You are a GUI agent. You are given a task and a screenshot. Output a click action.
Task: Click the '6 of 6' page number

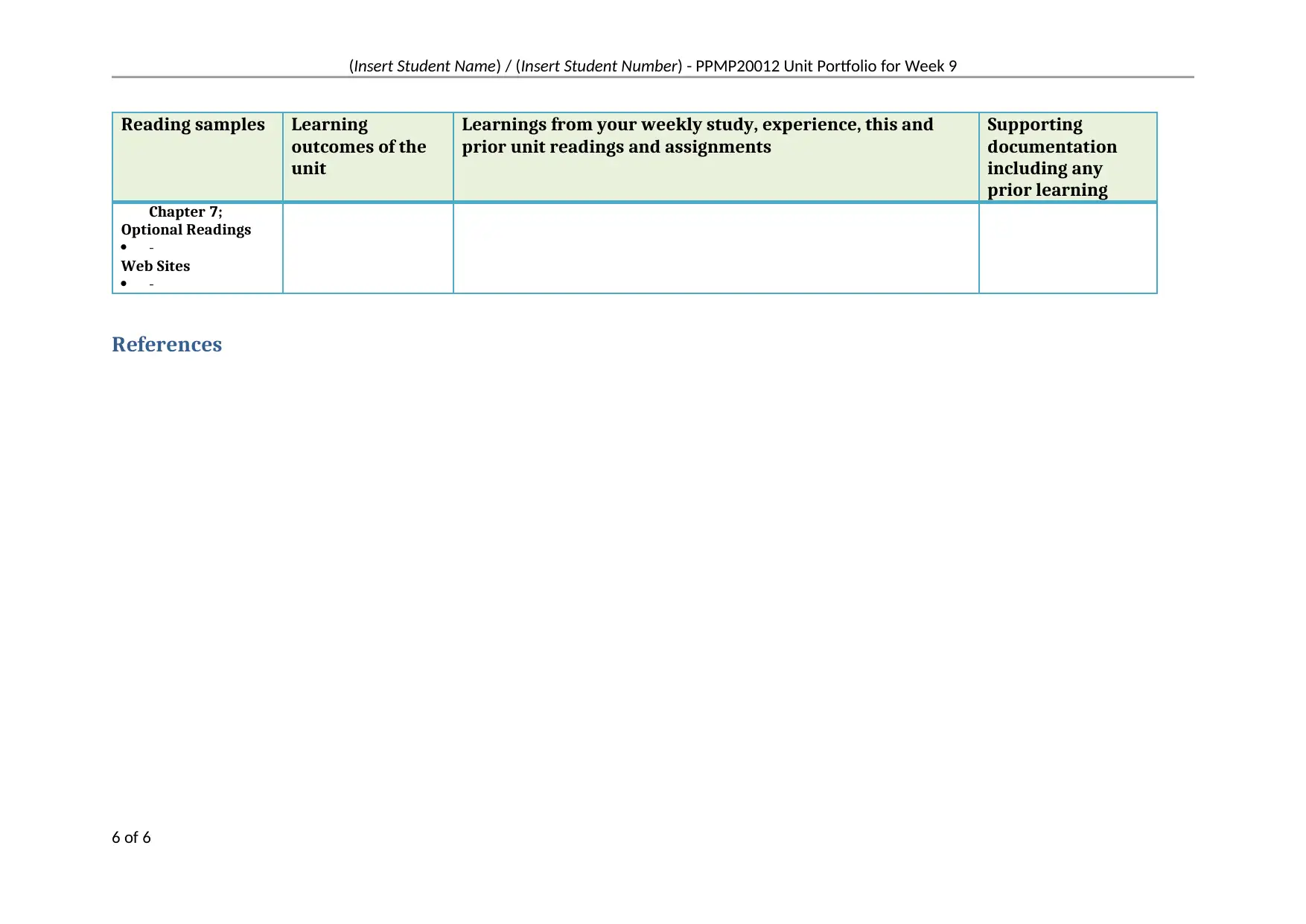pos(131,838)
